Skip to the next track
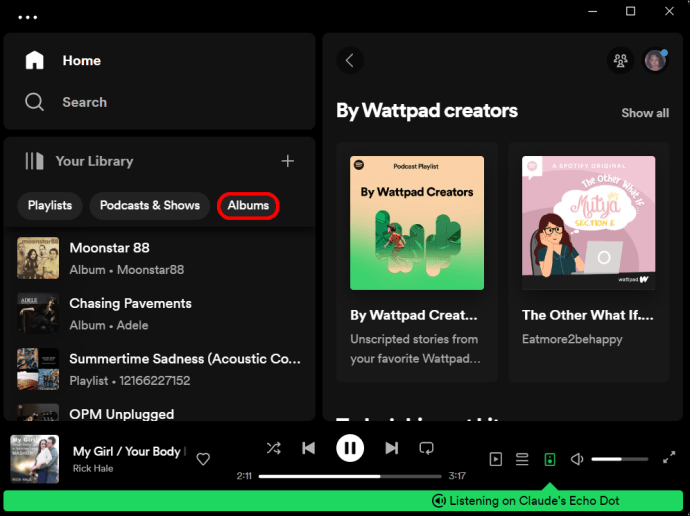This screenshot has width=690, height=516. click(391, 448)
